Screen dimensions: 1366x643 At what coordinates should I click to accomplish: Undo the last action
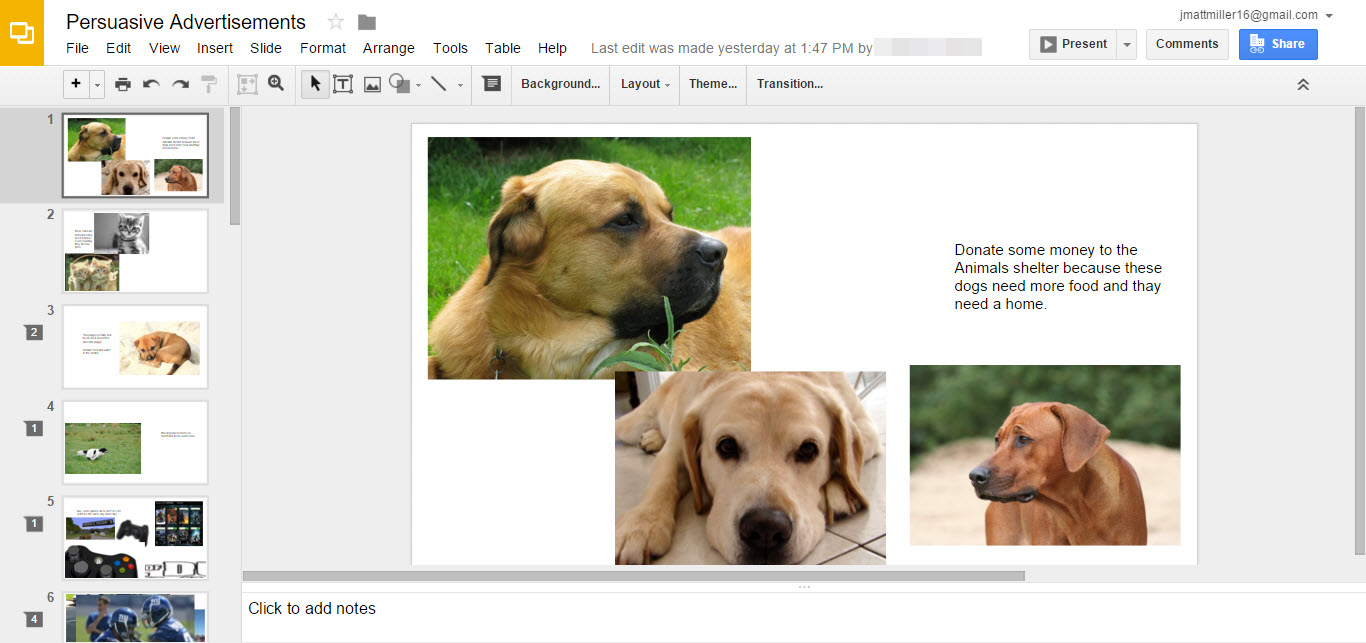151,84
